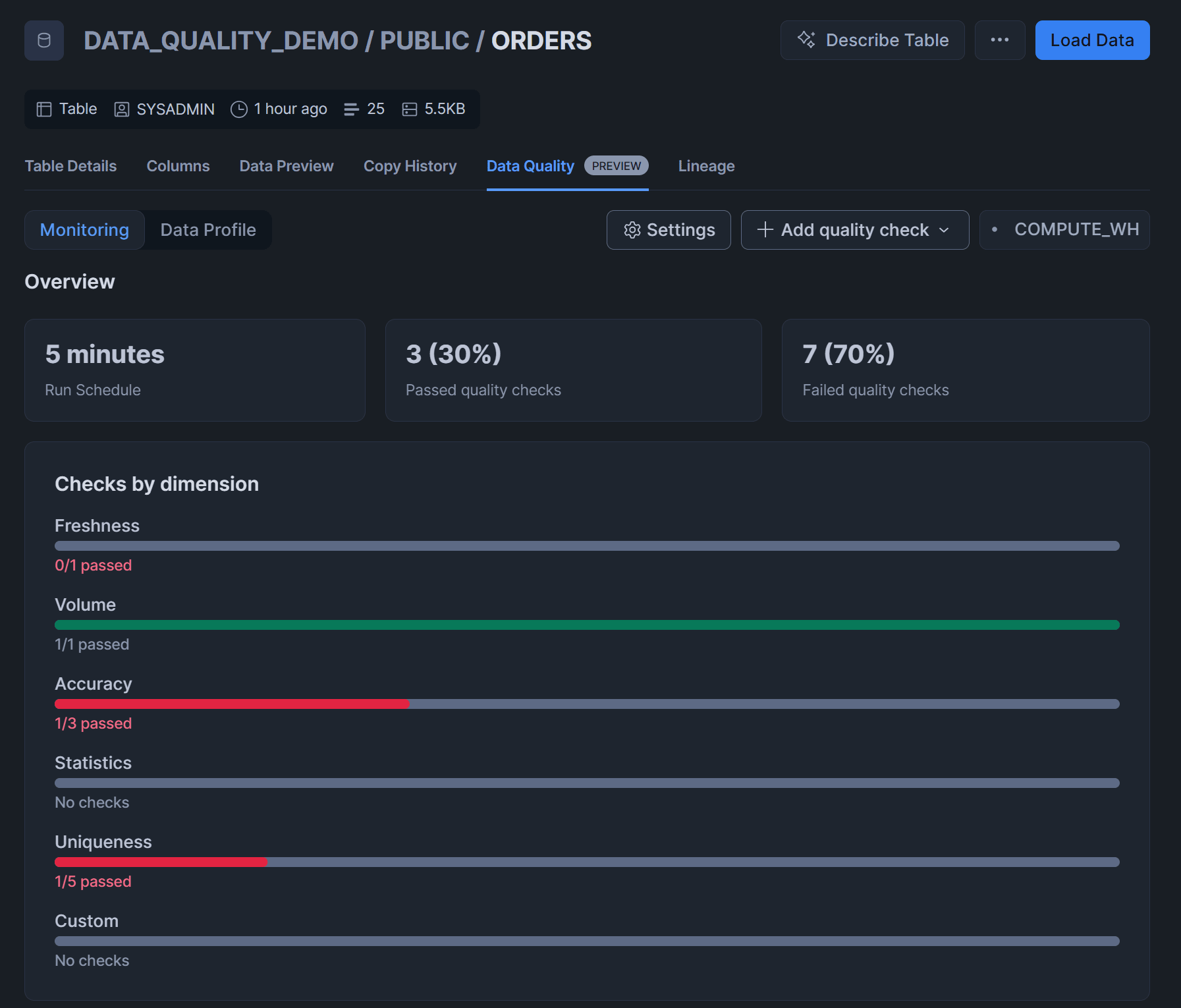Switch to the Data Profile view

pos(208,230)
